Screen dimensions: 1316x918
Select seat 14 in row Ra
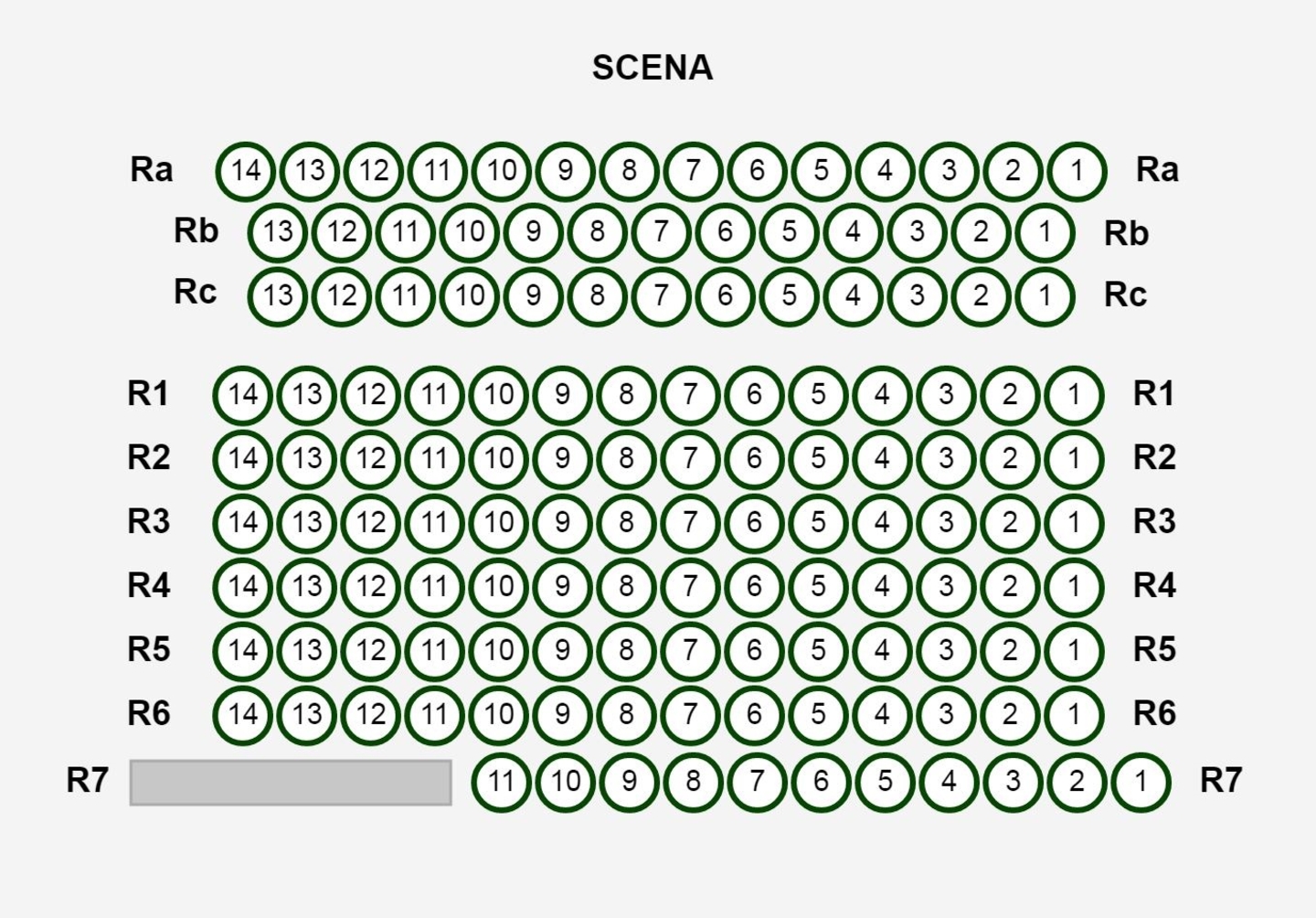coord(245,170)
